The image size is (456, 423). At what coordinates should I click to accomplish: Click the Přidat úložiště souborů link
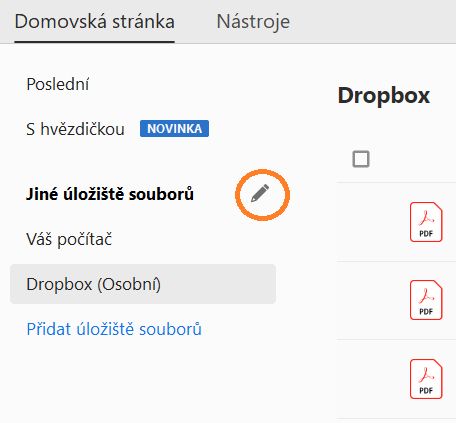(114, 329)
